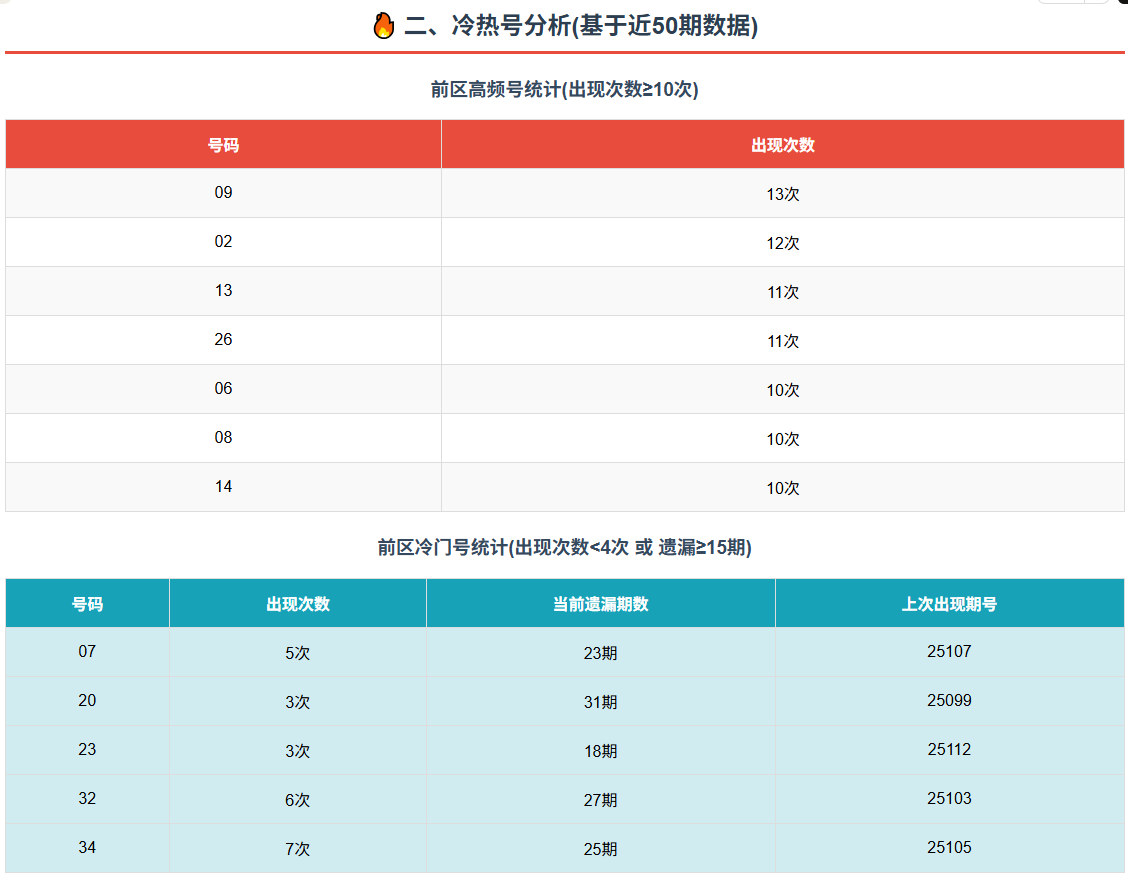Click period number 25112
The image size is (1128, 879).
click(x=949, y=750)
